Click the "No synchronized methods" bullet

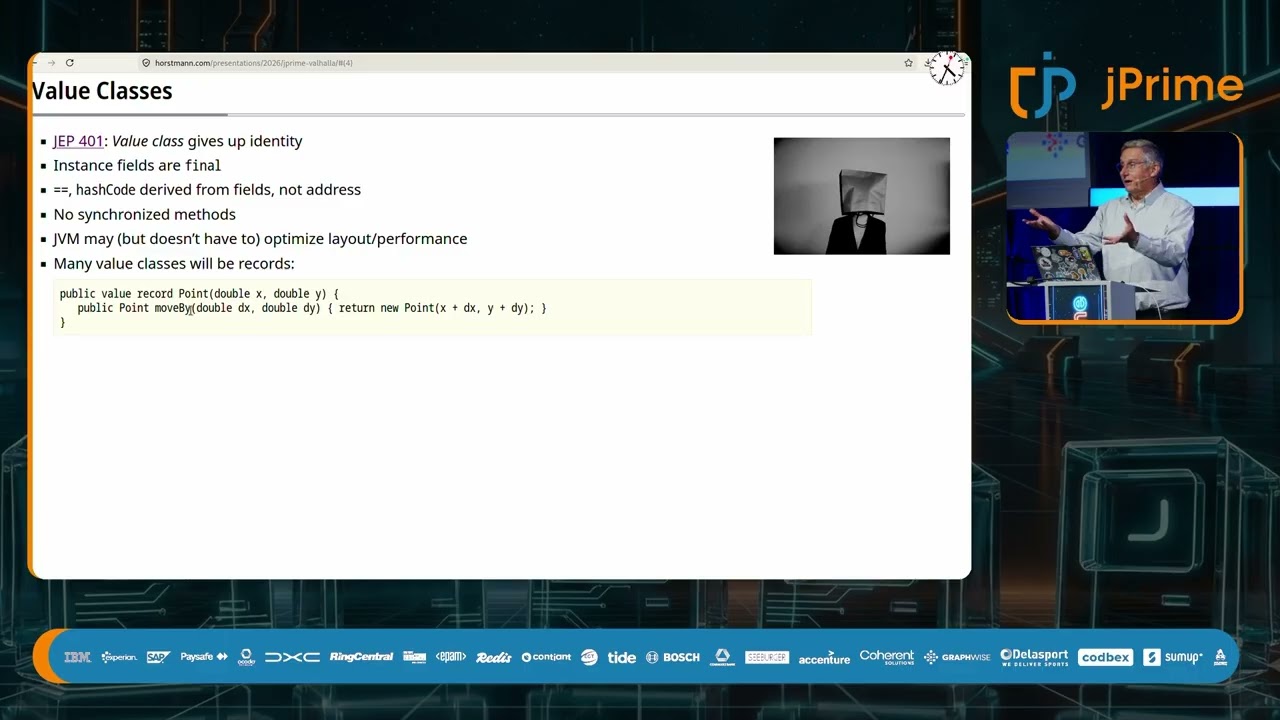(144, 214)
